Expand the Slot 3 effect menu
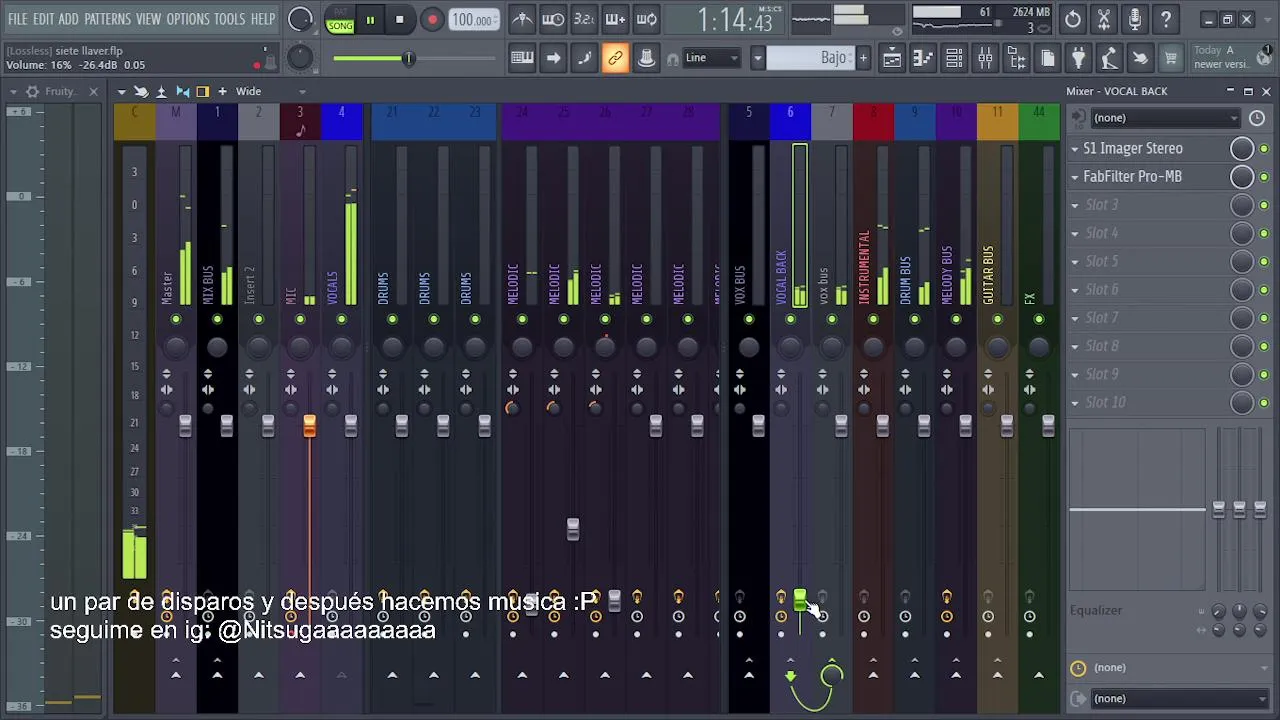The width and height of the screenshot is (1280, 720). (x=1075, y=205)
